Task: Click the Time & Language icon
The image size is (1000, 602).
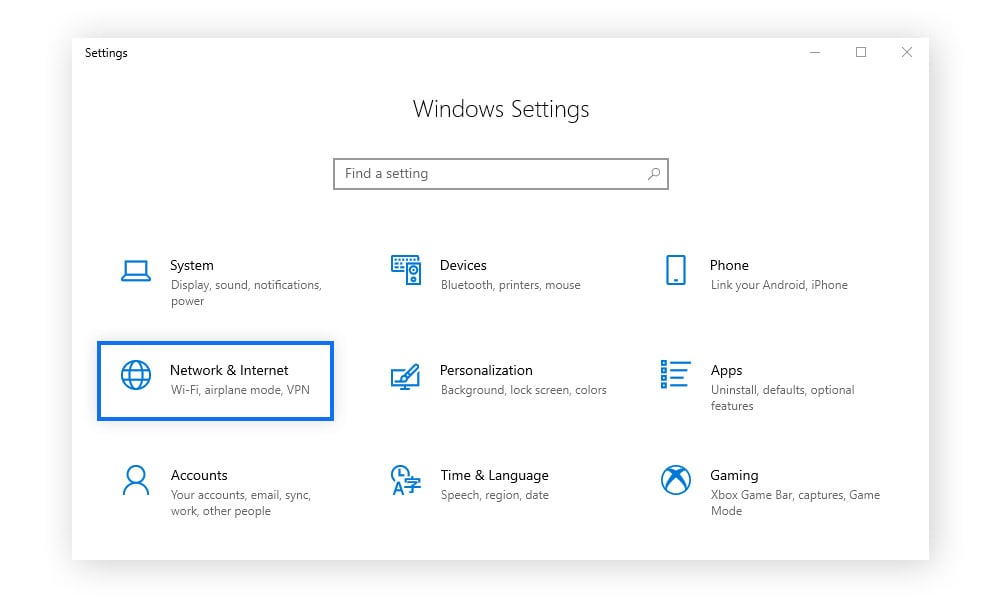Action: 406,480
